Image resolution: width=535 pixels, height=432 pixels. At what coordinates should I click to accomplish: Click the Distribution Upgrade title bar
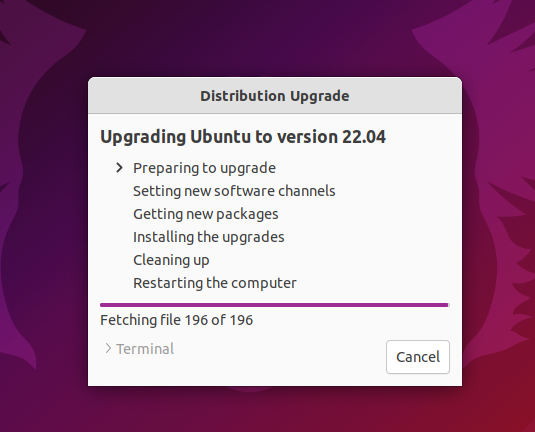point(275,96)
